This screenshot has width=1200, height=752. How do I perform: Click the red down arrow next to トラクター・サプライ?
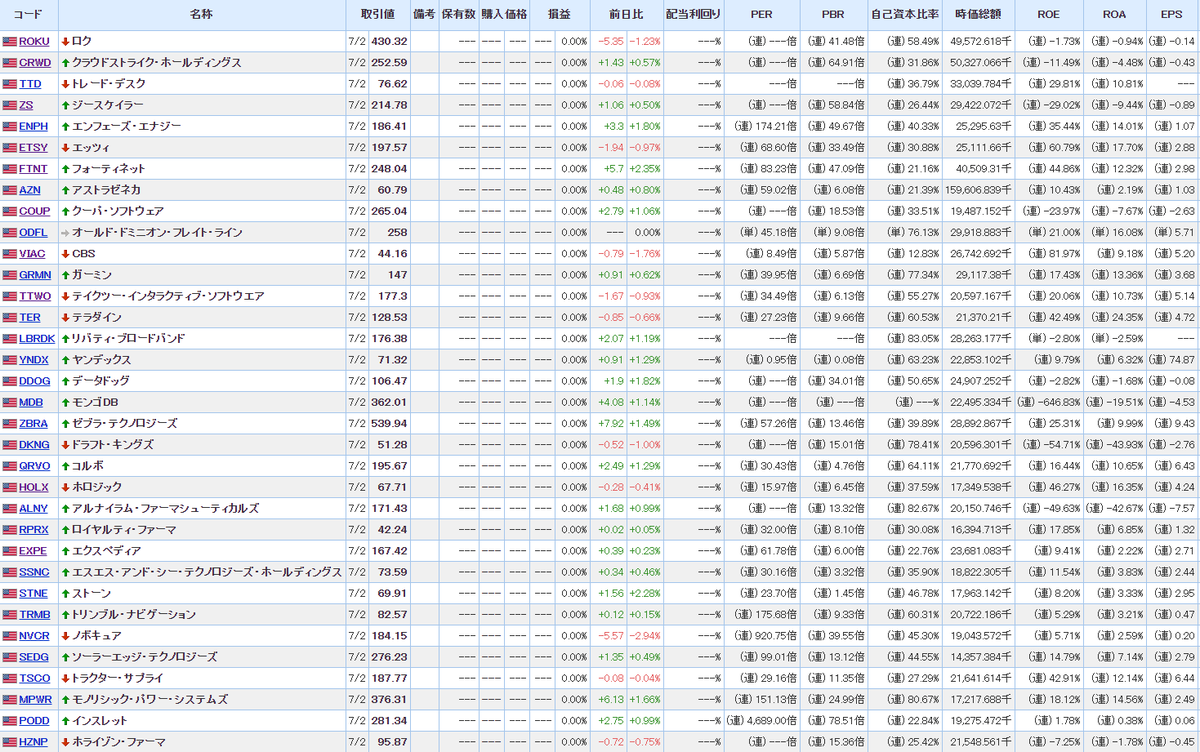(x=65, y=678)
